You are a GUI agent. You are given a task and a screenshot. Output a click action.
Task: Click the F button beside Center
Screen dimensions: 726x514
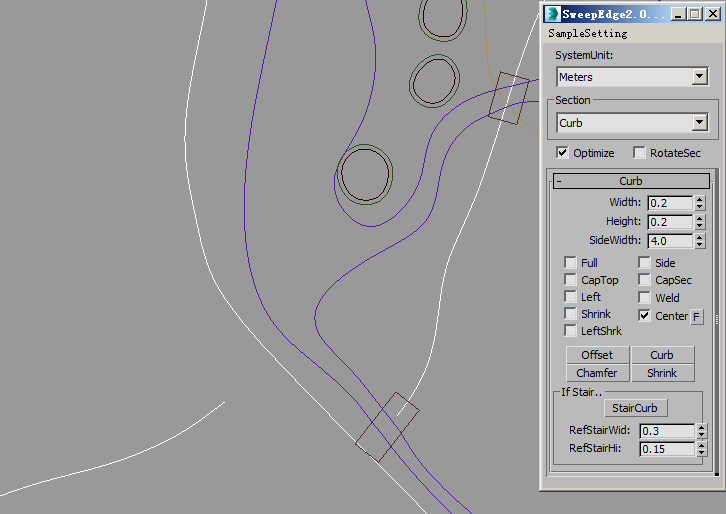(696, 317)
